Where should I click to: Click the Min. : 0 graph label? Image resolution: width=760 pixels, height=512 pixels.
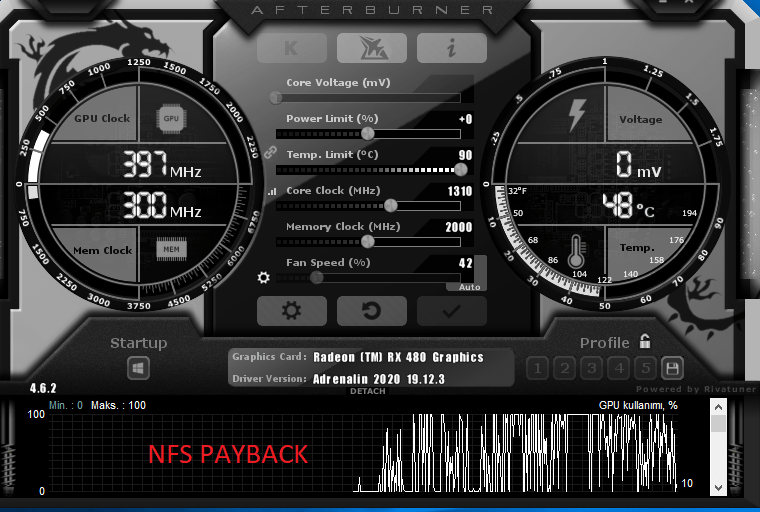coord(66,405)
